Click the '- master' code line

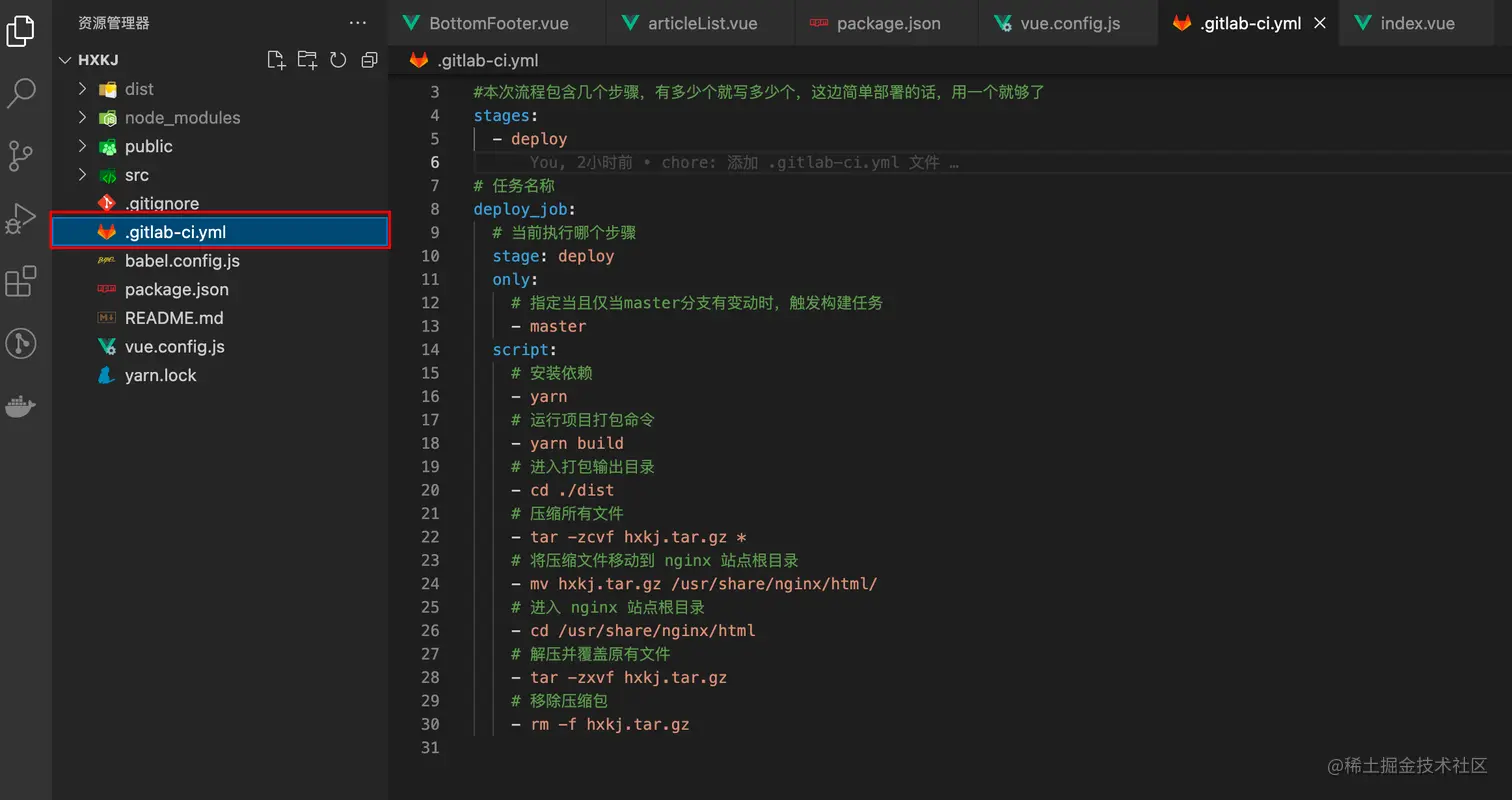coord(548,326)
